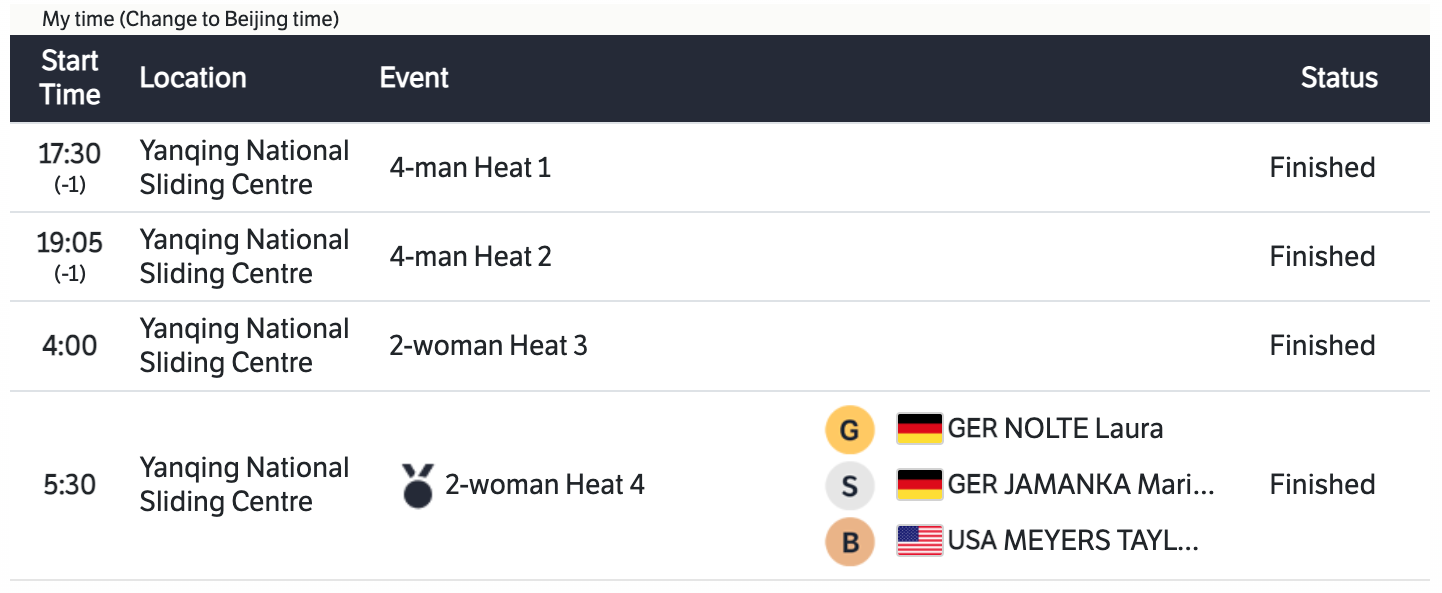Open the 4-man Heat 1 event
Image resolution: width=1442 pixels, height=593 pixels.
point(470,168)
